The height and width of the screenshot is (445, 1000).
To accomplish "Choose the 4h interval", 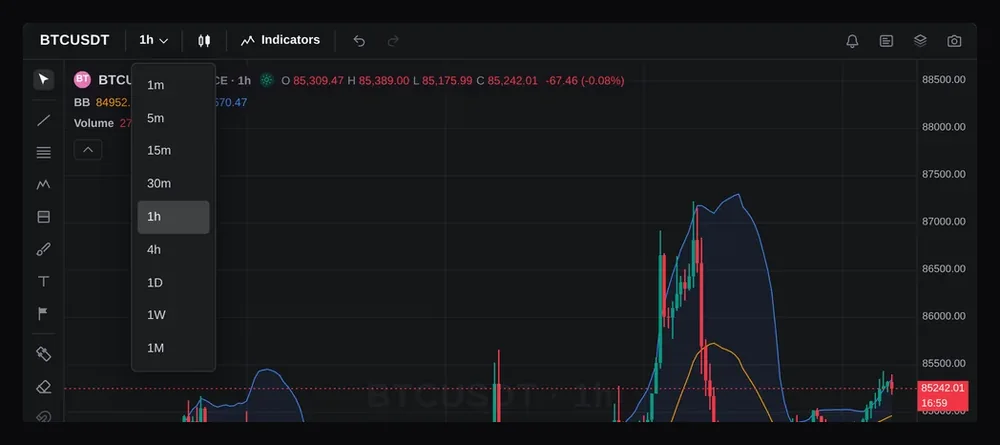I will (x=173, y=250).
